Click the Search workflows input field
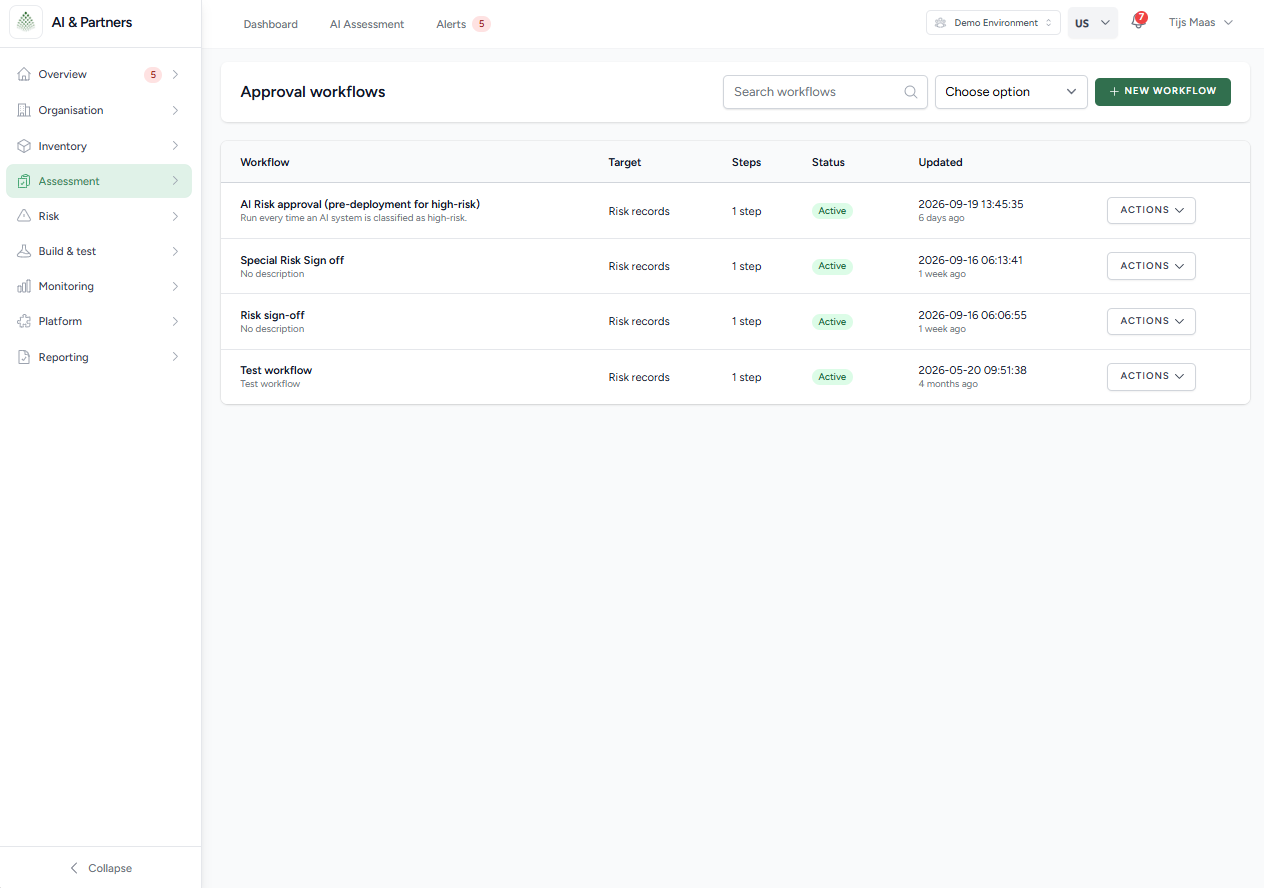Screen dimensions: 1264x888 pos(825,92)
